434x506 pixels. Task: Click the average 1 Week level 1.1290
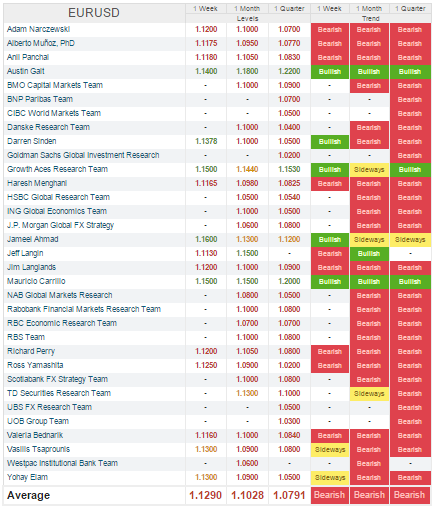coord(206,495)
